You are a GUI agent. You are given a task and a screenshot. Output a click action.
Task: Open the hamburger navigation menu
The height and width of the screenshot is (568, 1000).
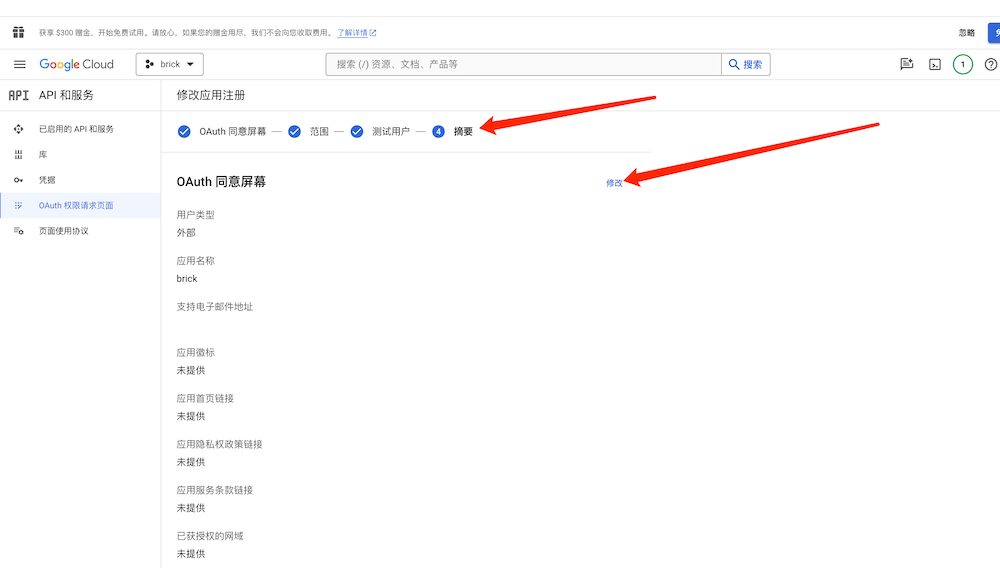click(19, 64)
